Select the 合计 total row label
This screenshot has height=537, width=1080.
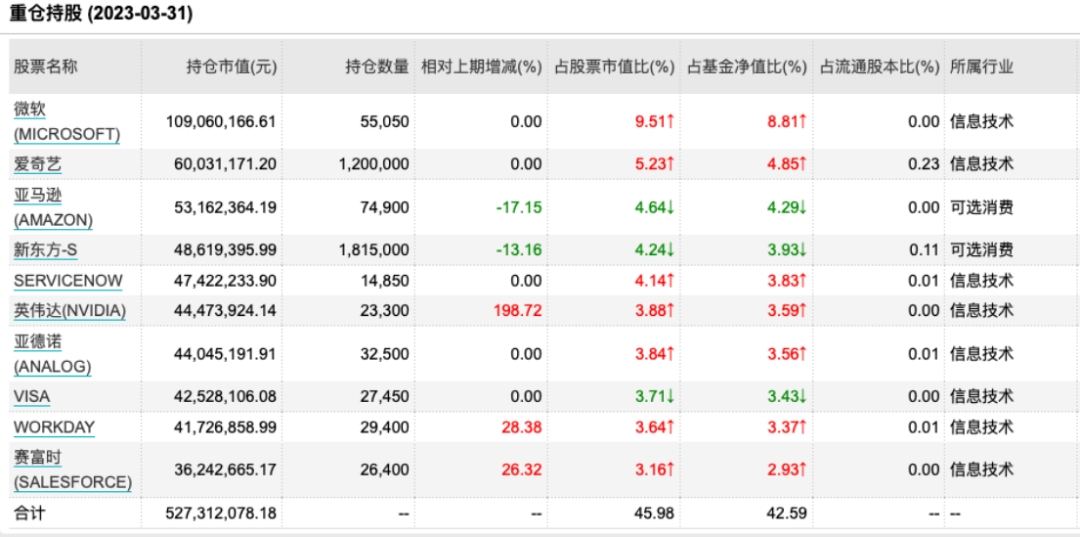[x=30, y=513]
